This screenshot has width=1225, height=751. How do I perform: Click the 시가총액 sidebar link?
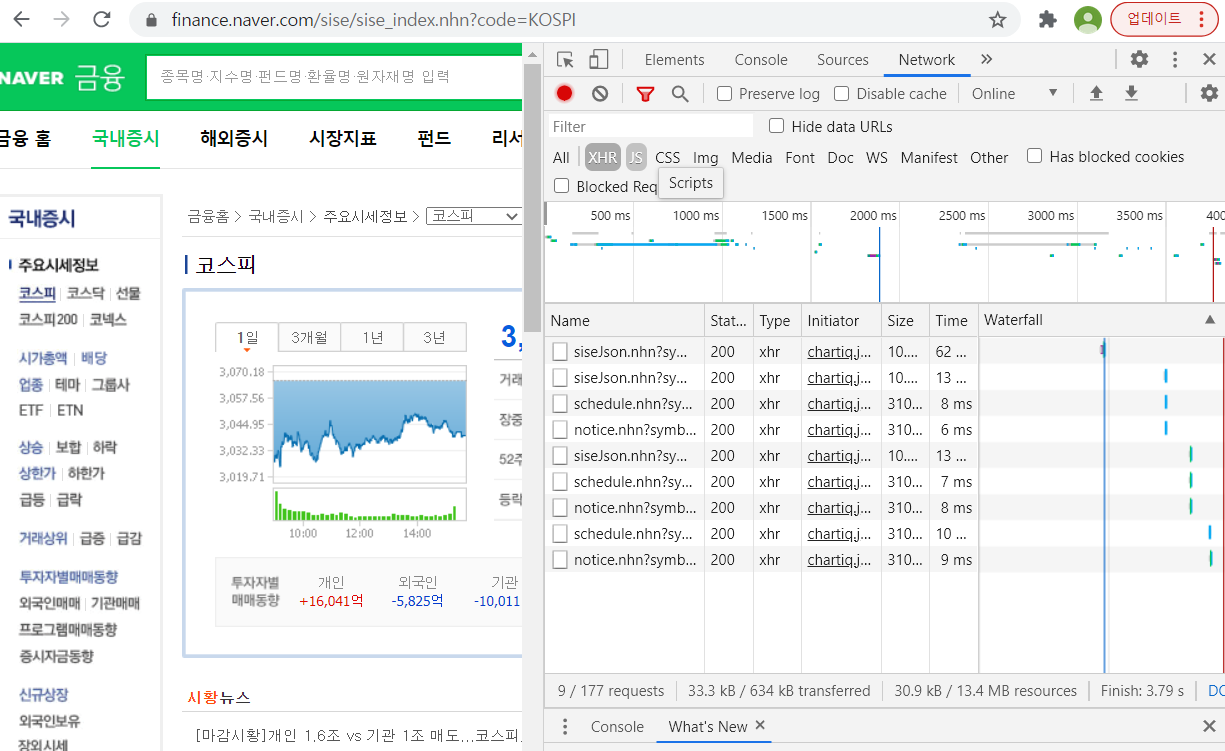[x=43, y=358]
